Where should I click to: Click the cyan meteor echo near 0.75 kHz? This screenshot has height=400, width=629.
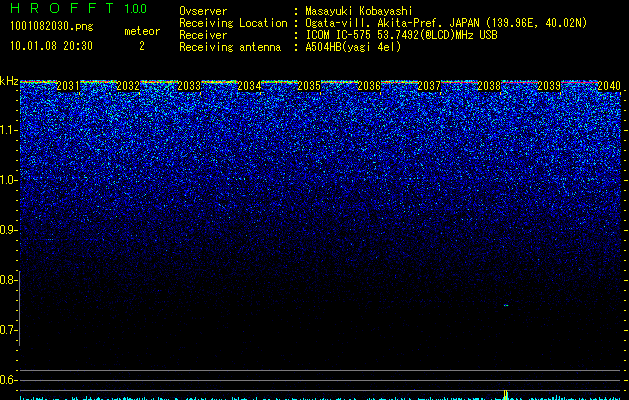pos(506,306)
